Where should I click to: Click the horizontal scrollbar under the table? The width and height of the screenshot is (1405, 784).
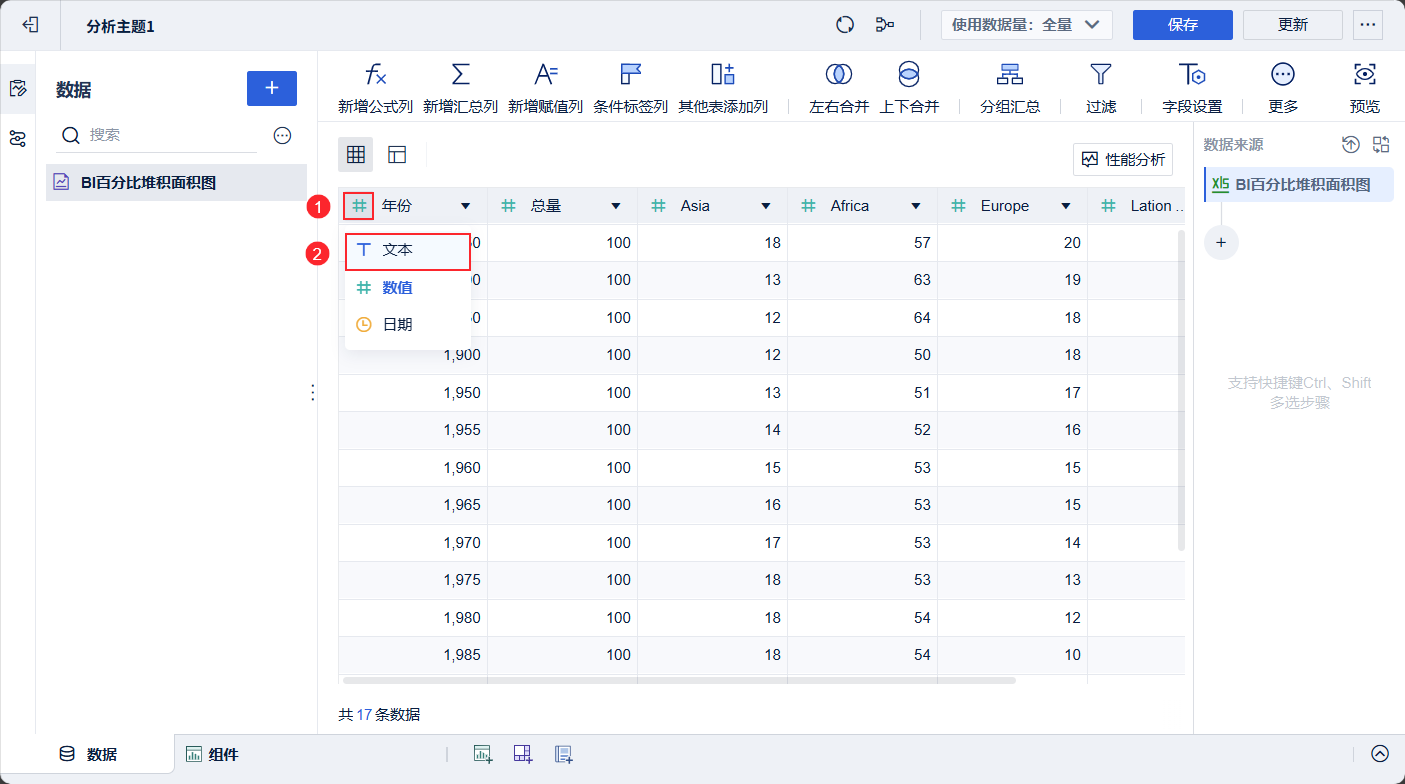pyautogui.click(x=679, y=680)
